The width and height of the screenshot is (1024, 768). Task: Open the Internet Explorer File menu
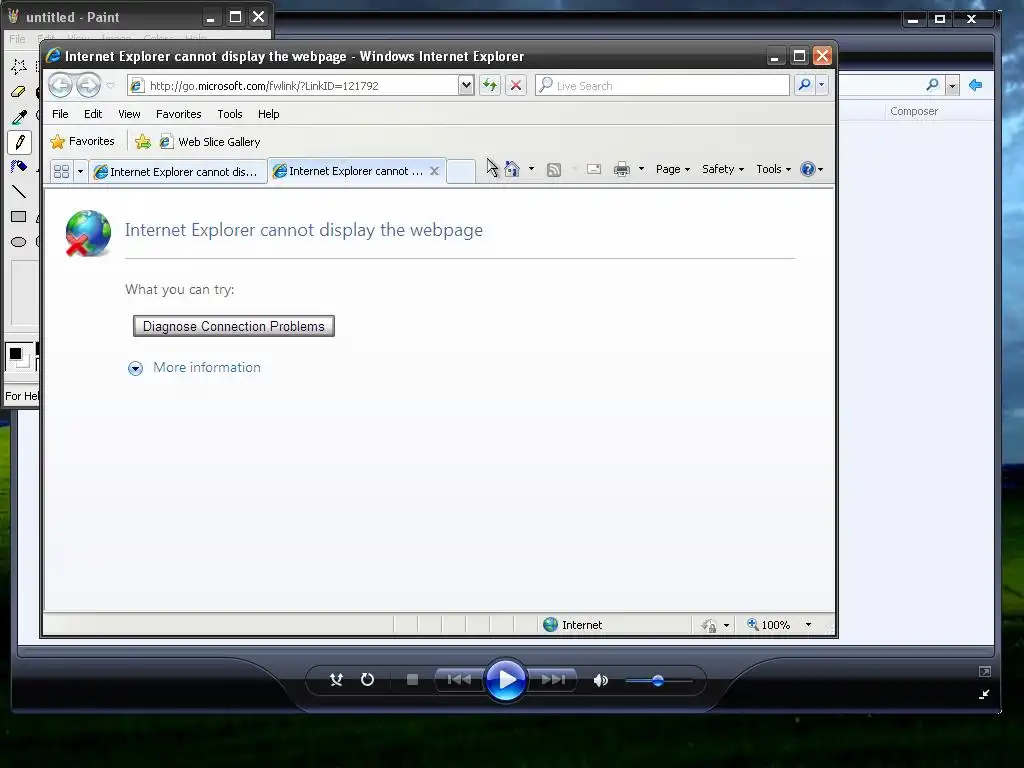(60, 114)
